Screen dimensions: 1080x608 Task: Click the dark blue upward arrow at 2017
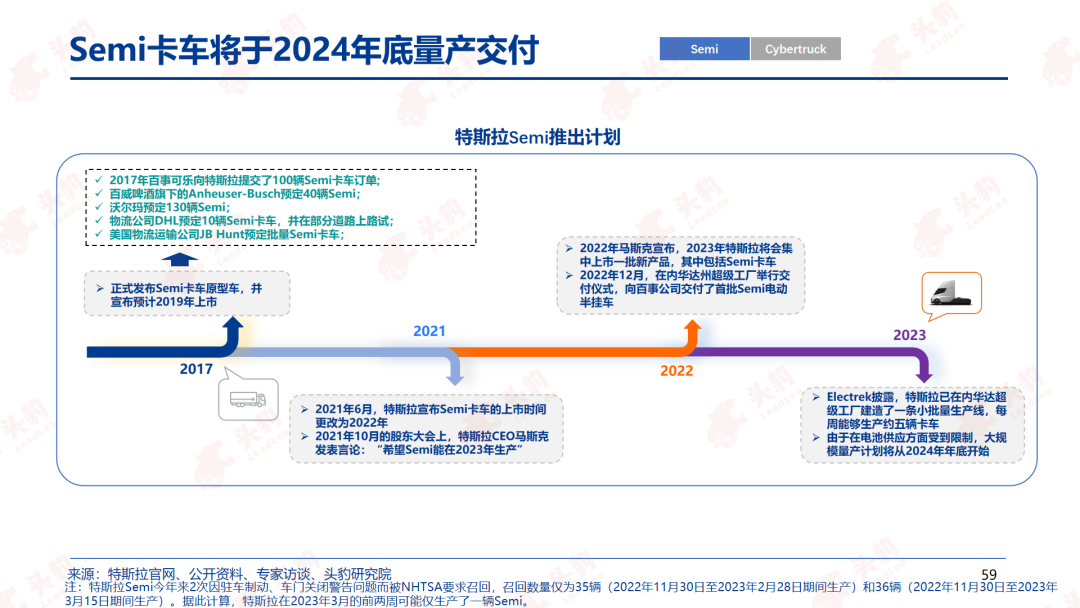tap(233, 334)
